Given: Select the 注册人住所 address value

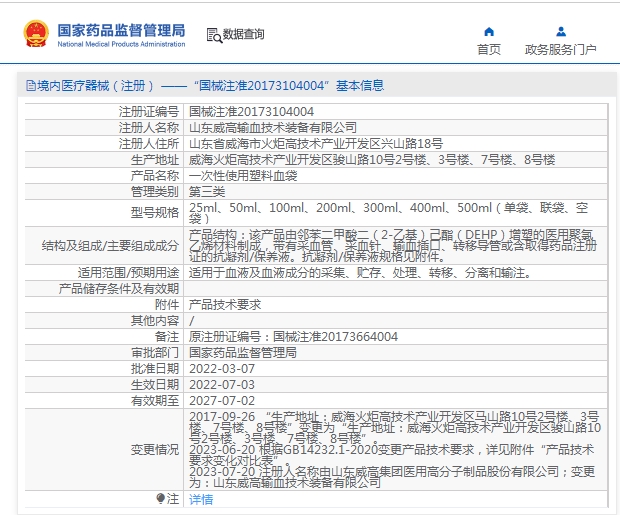Looking at the screenshot, I should pyautogui.click(x=316, y=143).
